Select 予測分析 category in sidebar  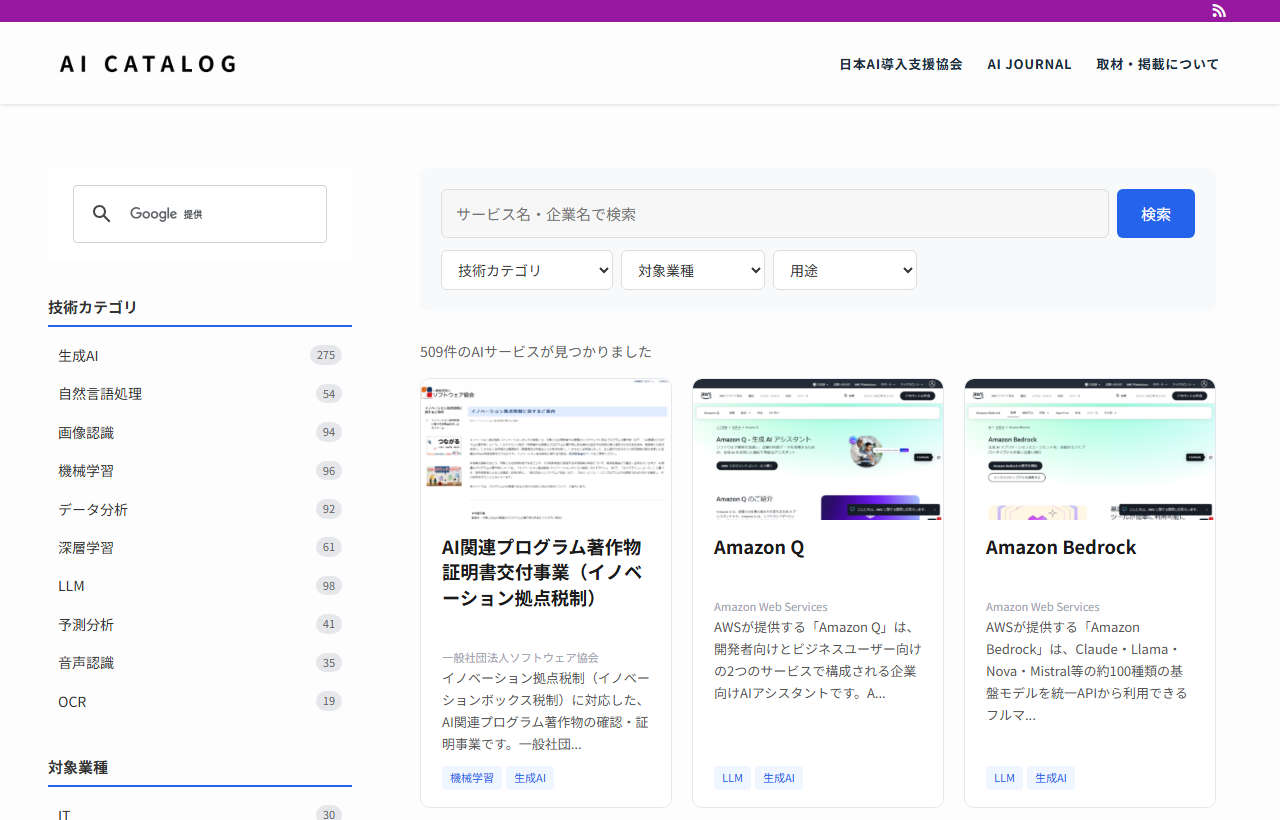[x=200, y=624]
